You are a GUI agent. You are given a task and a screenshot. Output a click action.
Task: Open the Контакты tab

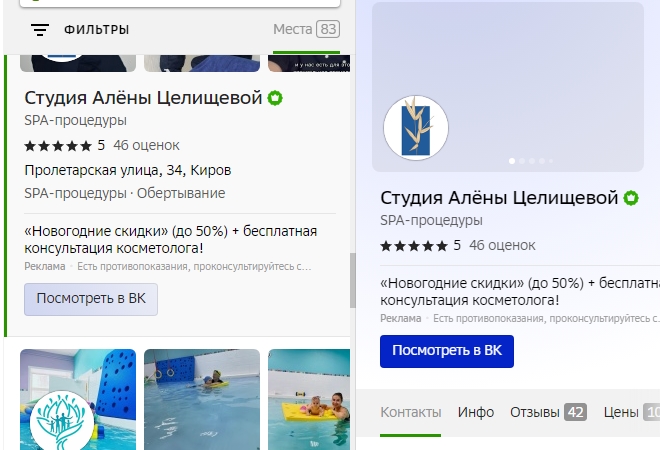410,412
